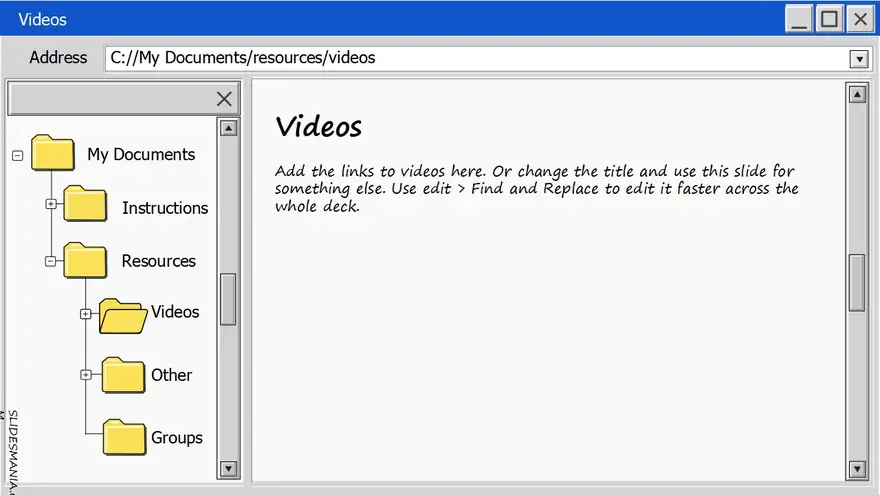Viewport: 880px width, 495px height.
Task: Expand the Instructions folder node
Action: [x=51, y=204]
